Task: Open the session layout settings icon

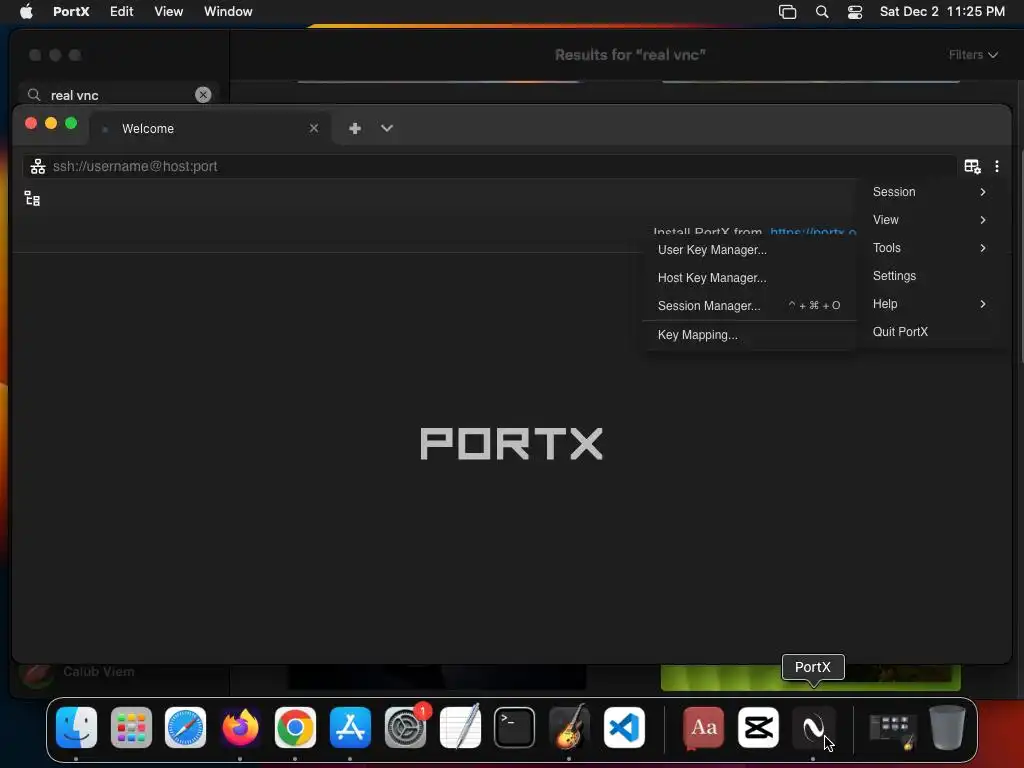Action: tap(972, 167)
